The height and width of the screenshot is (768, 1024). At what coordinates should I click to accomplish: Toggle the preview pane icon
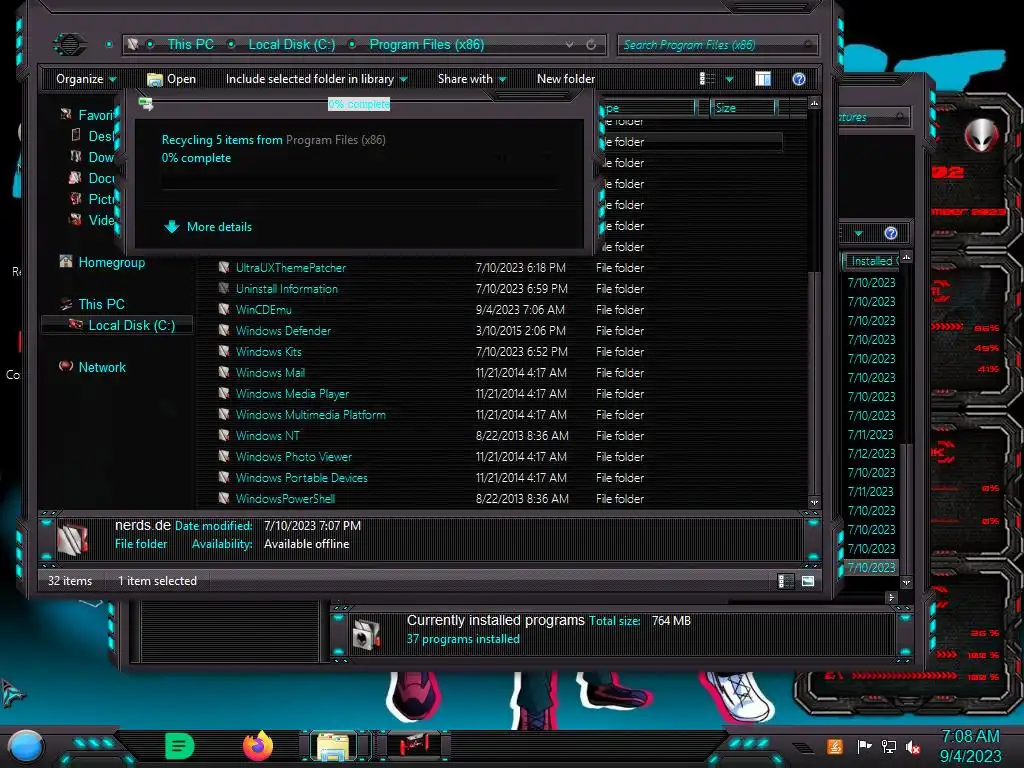coord(763,79)
